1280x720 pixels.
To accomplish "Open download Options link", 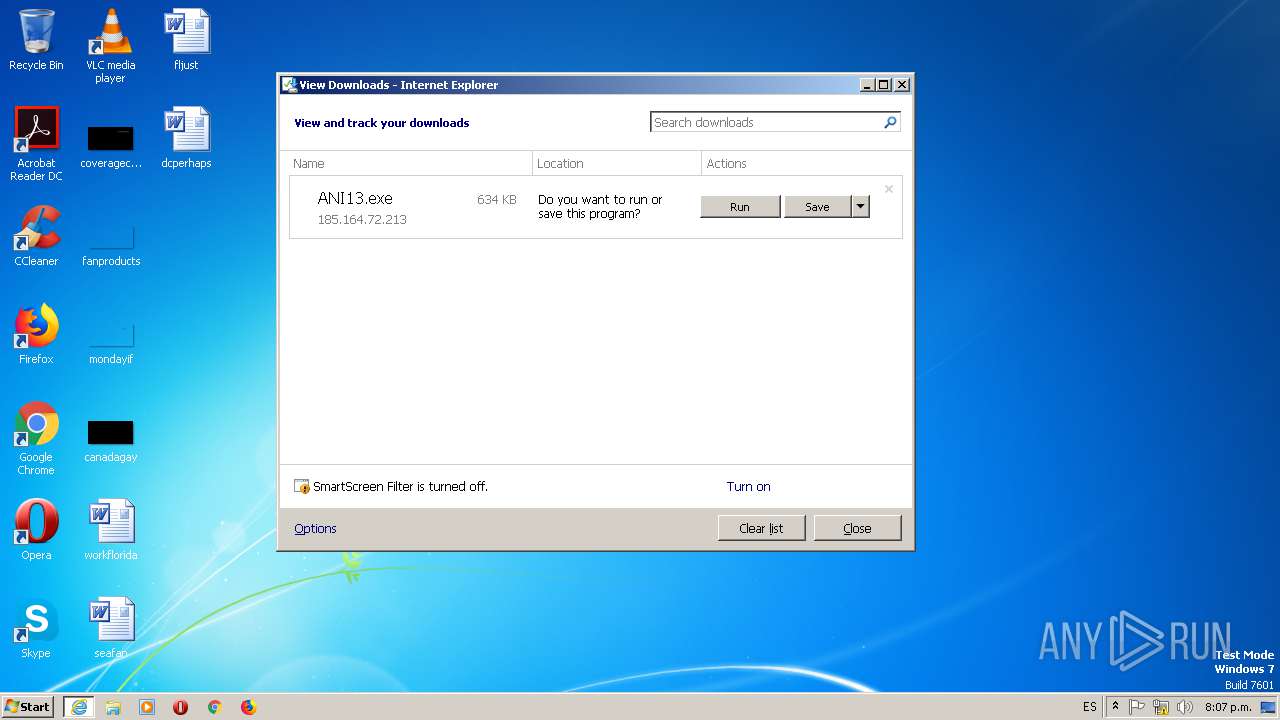I will click(x=315, y=529).
